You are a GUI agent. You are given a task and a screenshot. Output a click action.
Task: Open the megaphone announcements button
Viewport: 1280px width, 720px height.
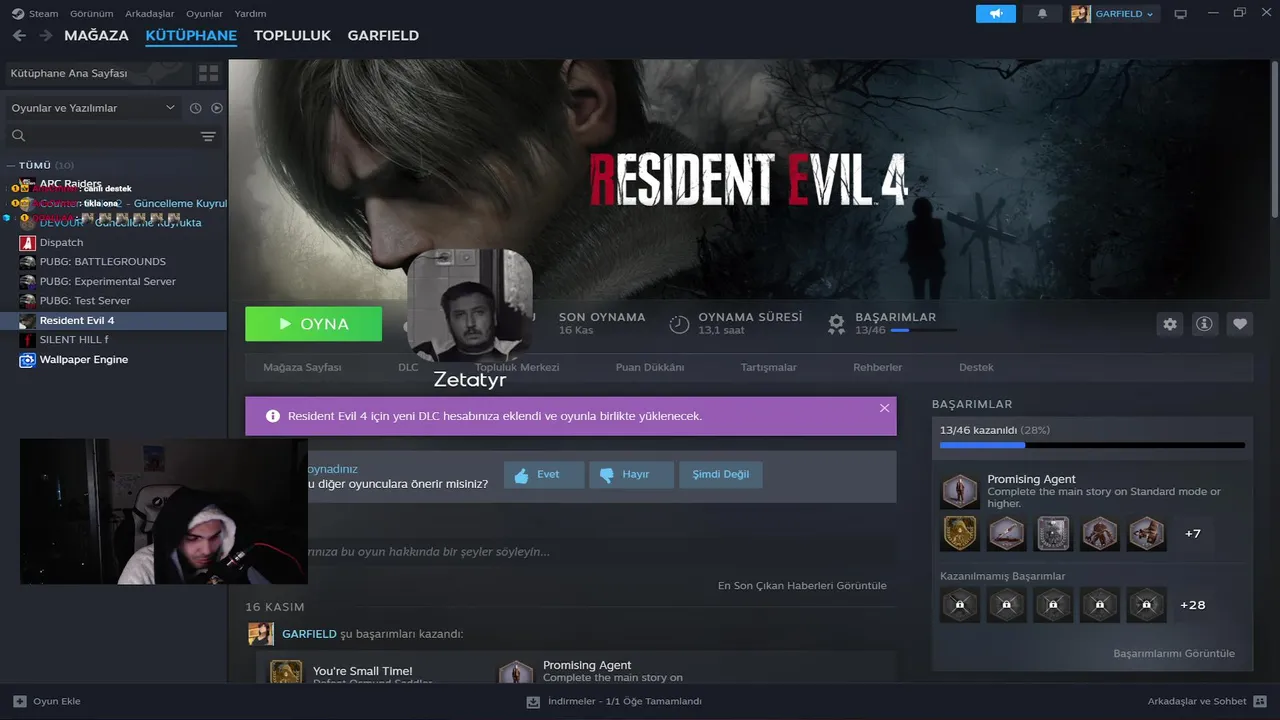(996, 14)
